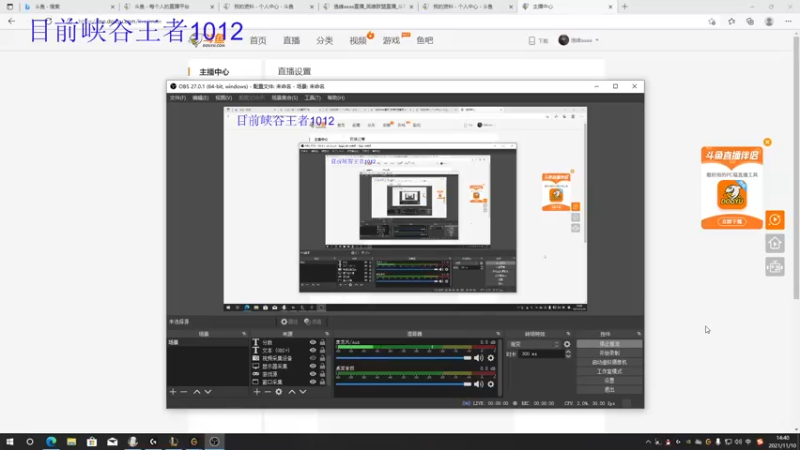Open transition properties gear next to 渐变
Viewport: 800px width, 450px height.
tap(567, 344)
